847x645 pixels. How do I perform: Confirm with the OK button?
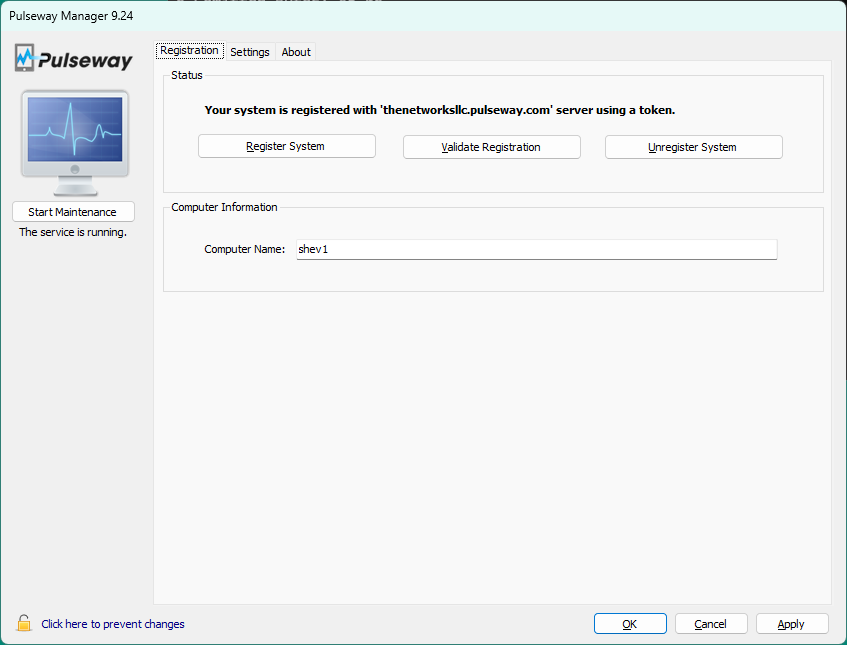[630, 624]
